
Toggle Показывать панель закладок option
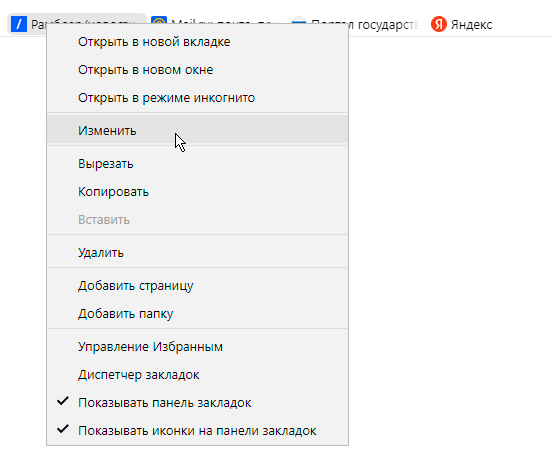pos(197,402)
